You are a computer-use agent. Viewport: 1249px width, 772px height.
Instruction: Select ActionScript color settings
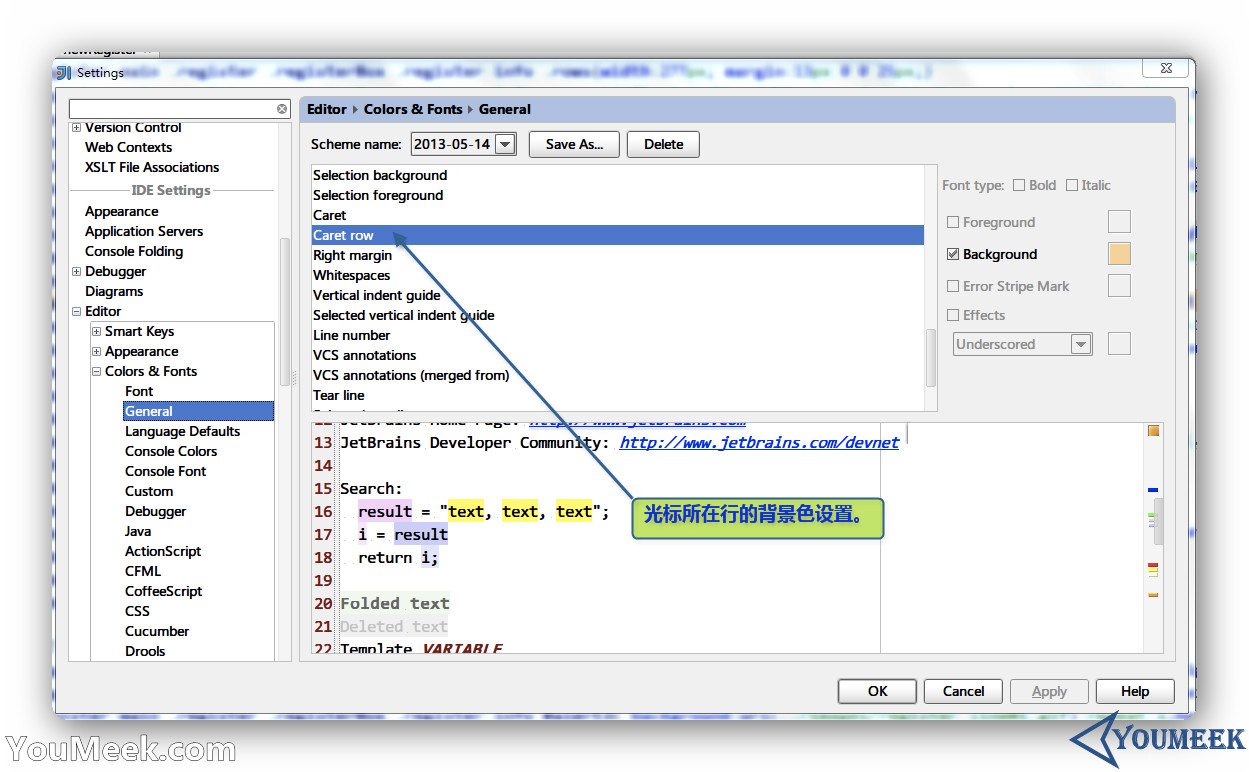pyautogui.click(x=163, y=551)
